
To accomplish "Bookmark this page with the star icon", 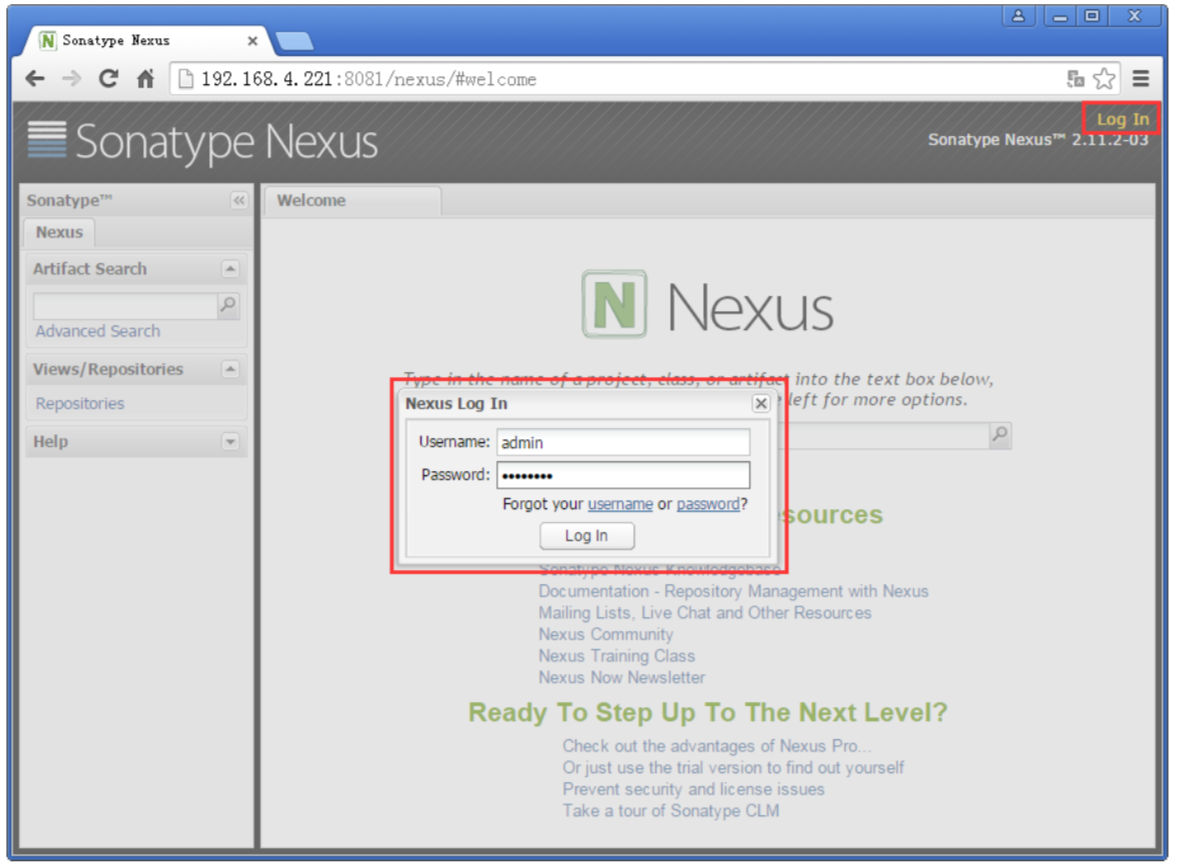I will pyautogui.click(x=1104, y=79).
